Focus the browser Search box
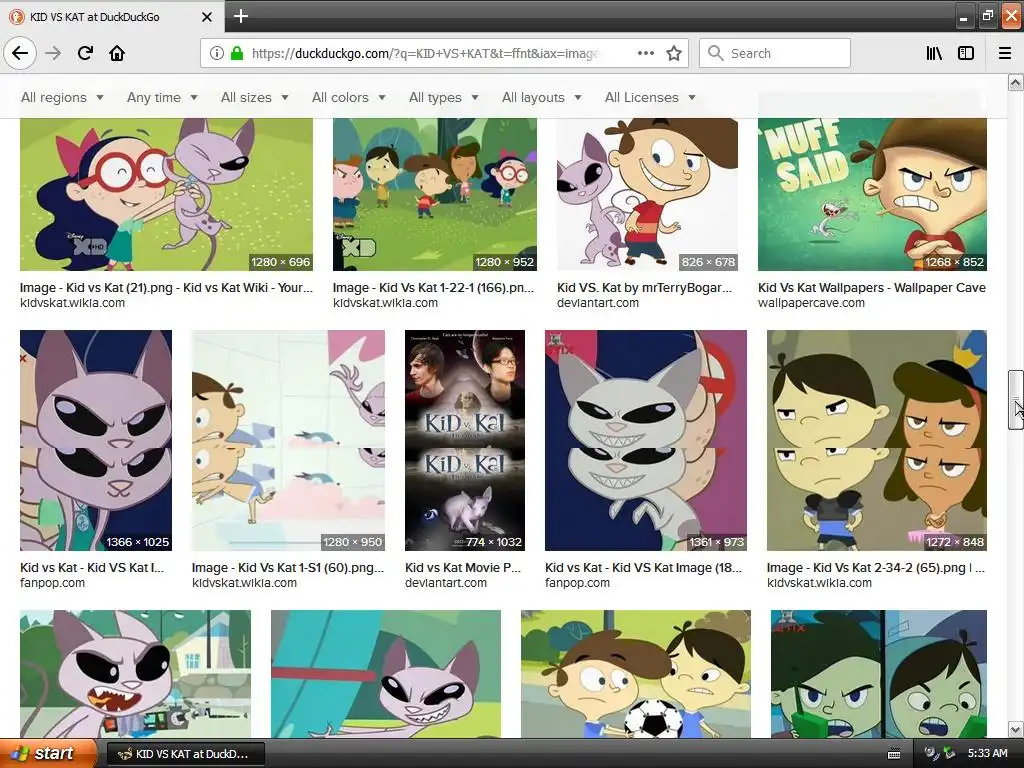 point(775,53)
